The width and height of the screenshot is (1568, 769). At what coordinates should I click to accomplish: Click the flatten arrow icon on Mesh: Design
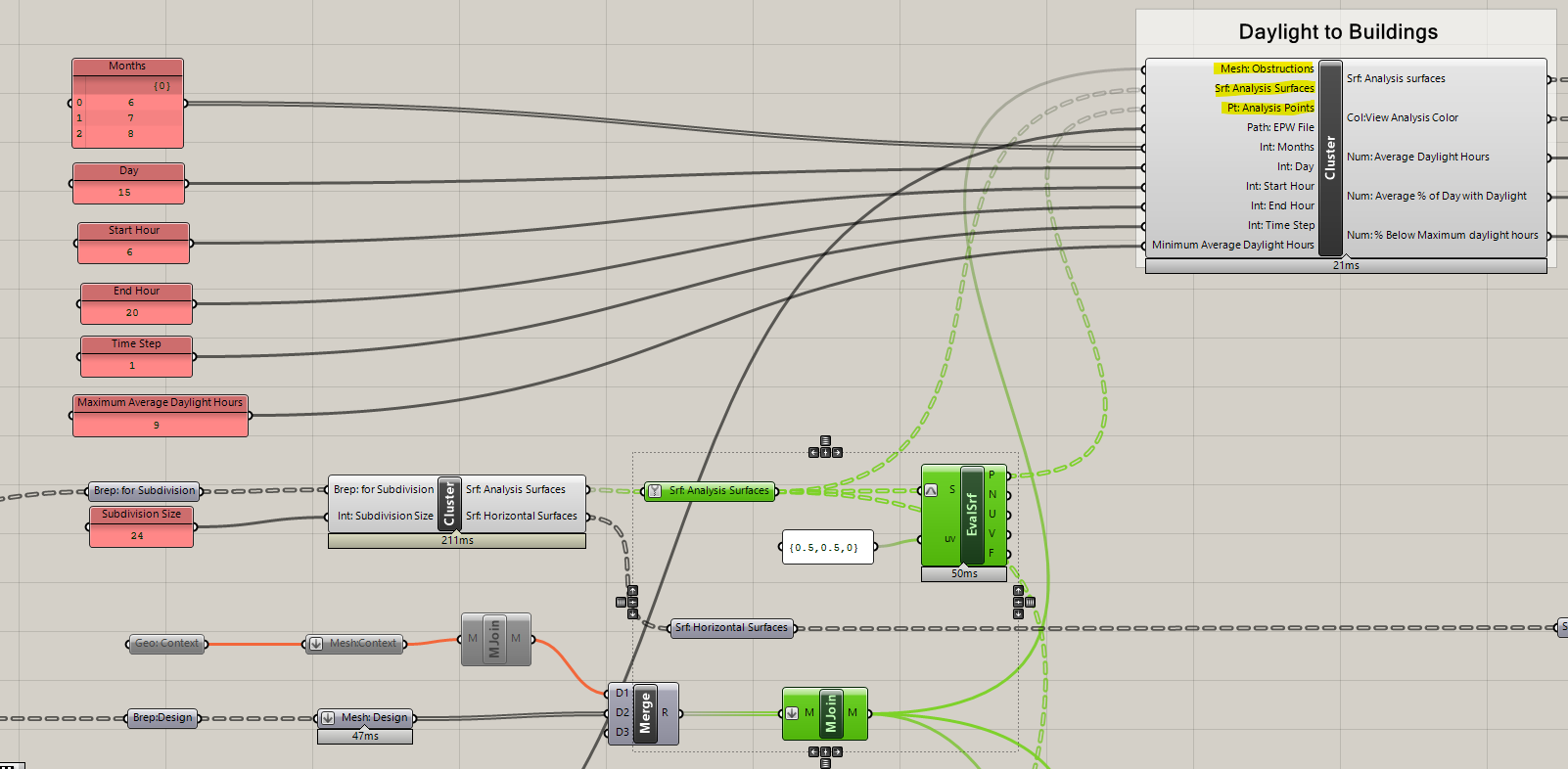[x=328, y=718]
